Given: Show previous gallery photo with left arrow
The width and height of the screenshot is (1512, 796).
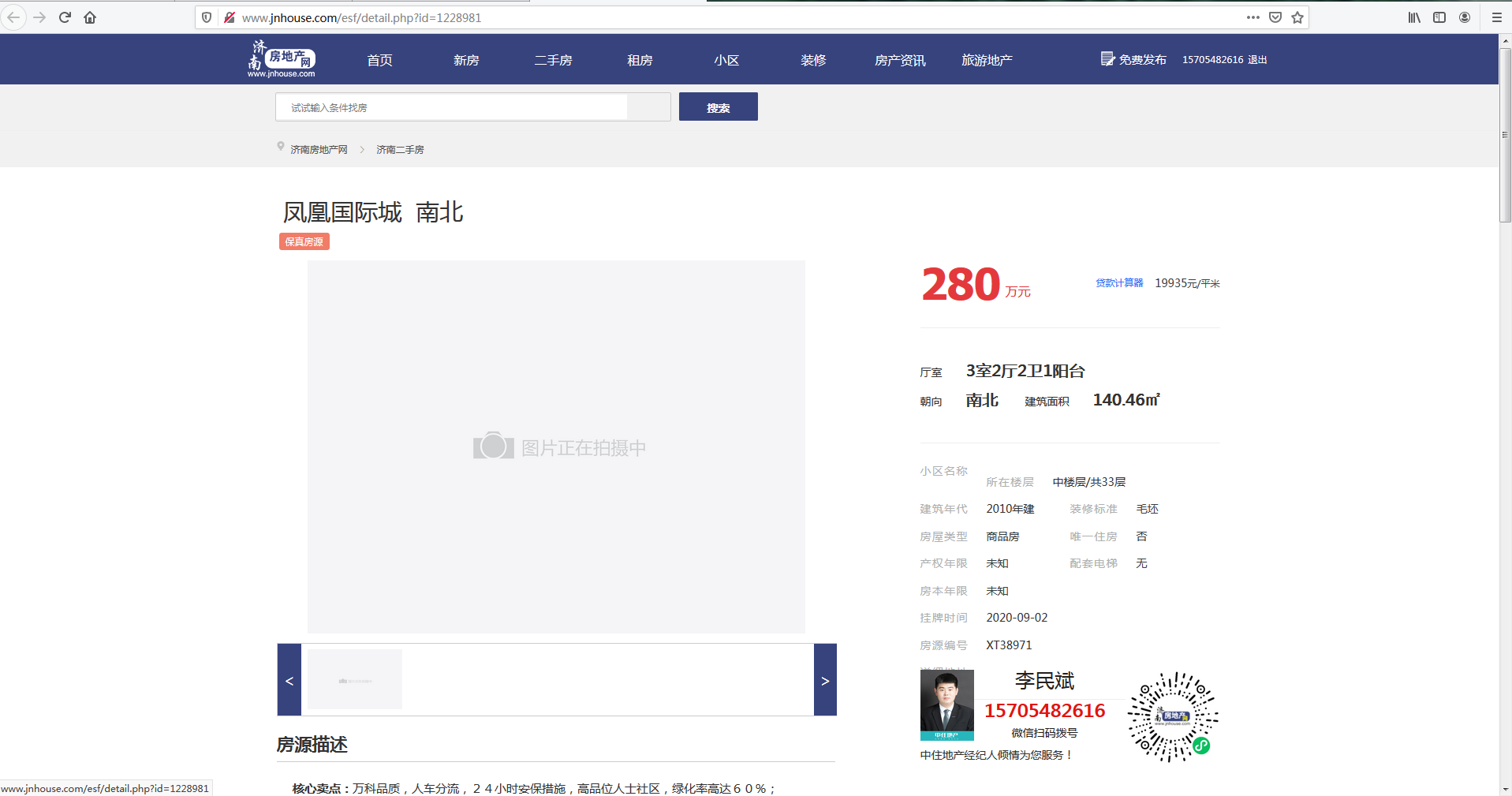Looking at the screenshot, I should (x=289, y=680).
